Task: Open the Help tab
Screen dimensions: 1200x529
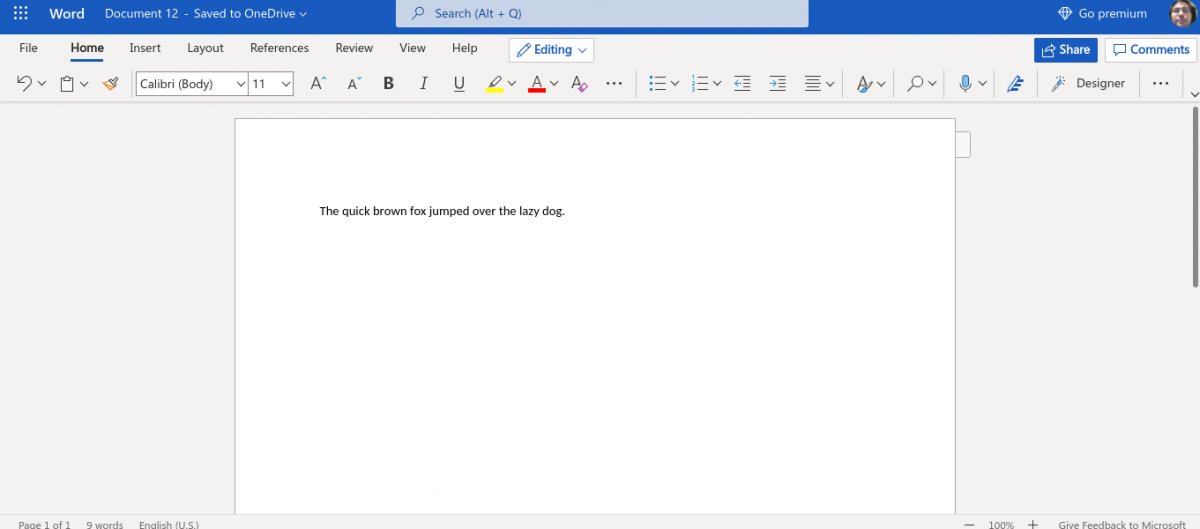Action: [464, 48]
